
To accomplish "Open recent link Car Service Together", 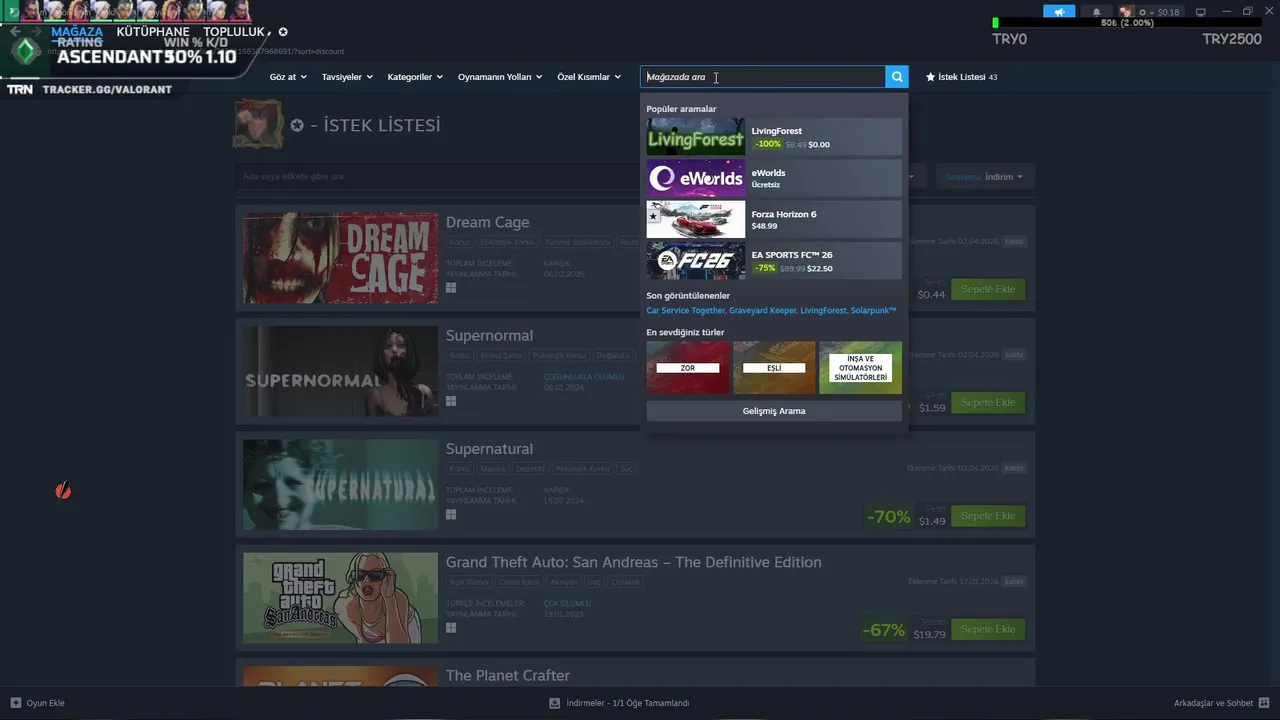I will point(685,311).
